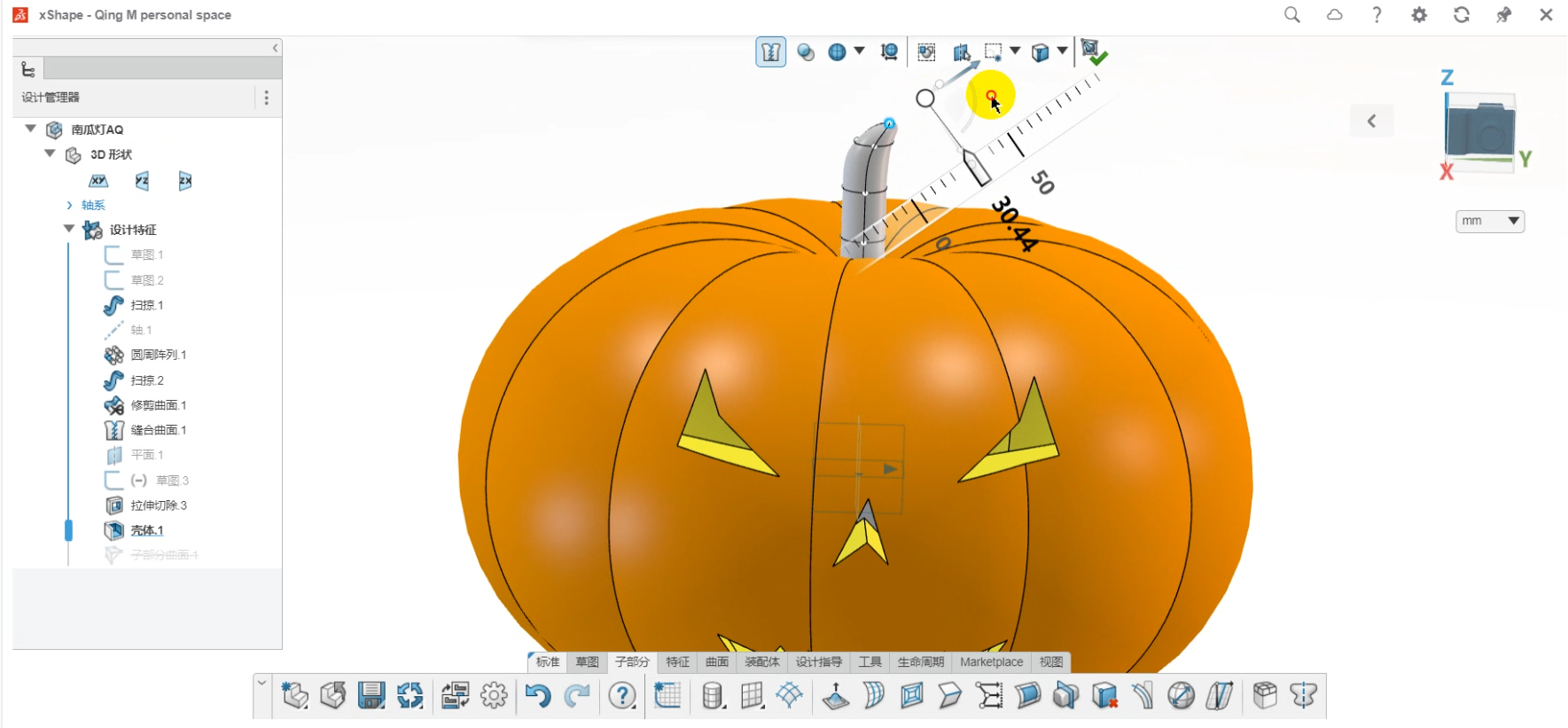Open the Help question mark tool
This screenshot has width=1568, height=728.
coord(622,696)
